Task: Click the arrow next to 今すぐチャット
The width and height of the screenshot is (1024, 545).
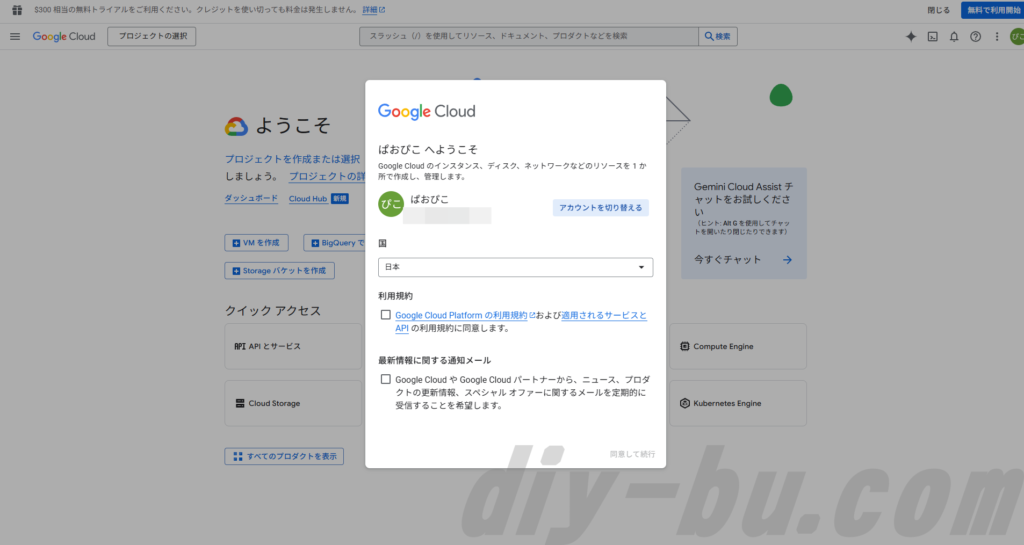Action: click(787, 260)
